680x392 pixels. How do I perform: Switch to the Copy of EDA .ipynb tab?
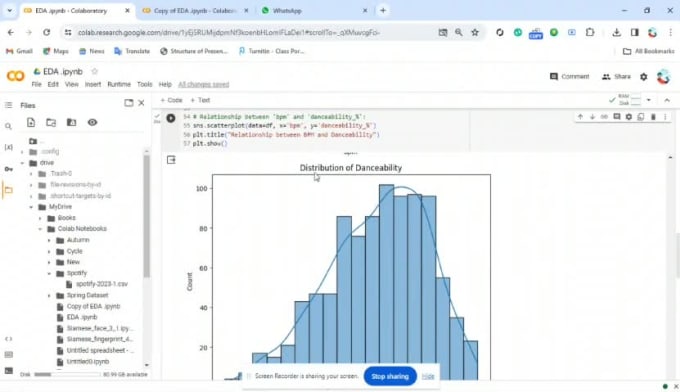tap(195, 10)
